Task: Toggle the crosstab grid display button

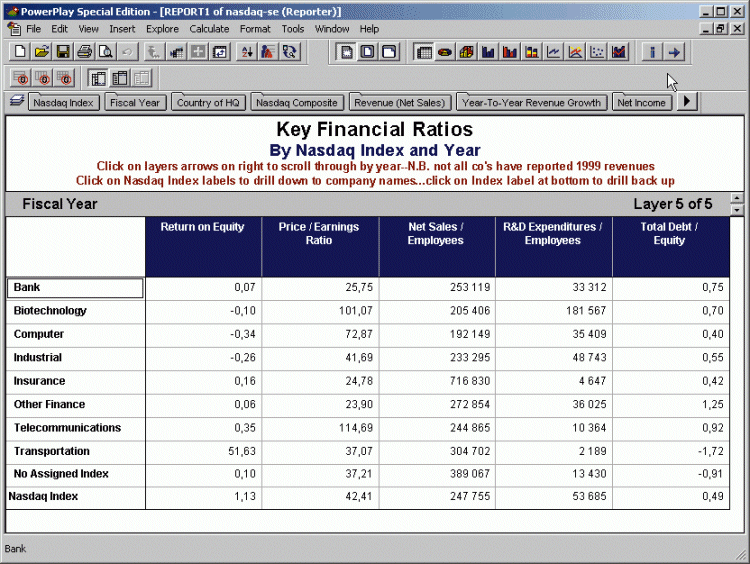Action: (423, 52)
